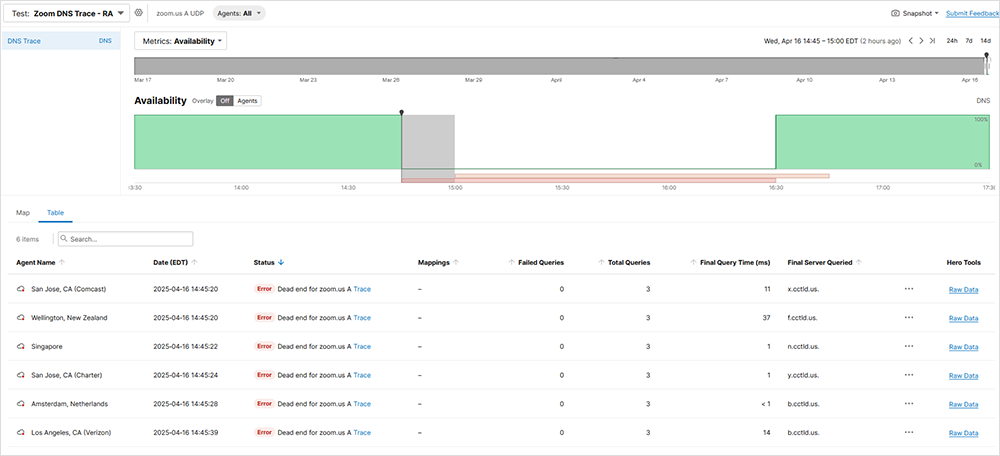The height and width of the screenshot is (456, 1000).
Task: Select DNS Trace in left panel
Action: click(24, 41)
